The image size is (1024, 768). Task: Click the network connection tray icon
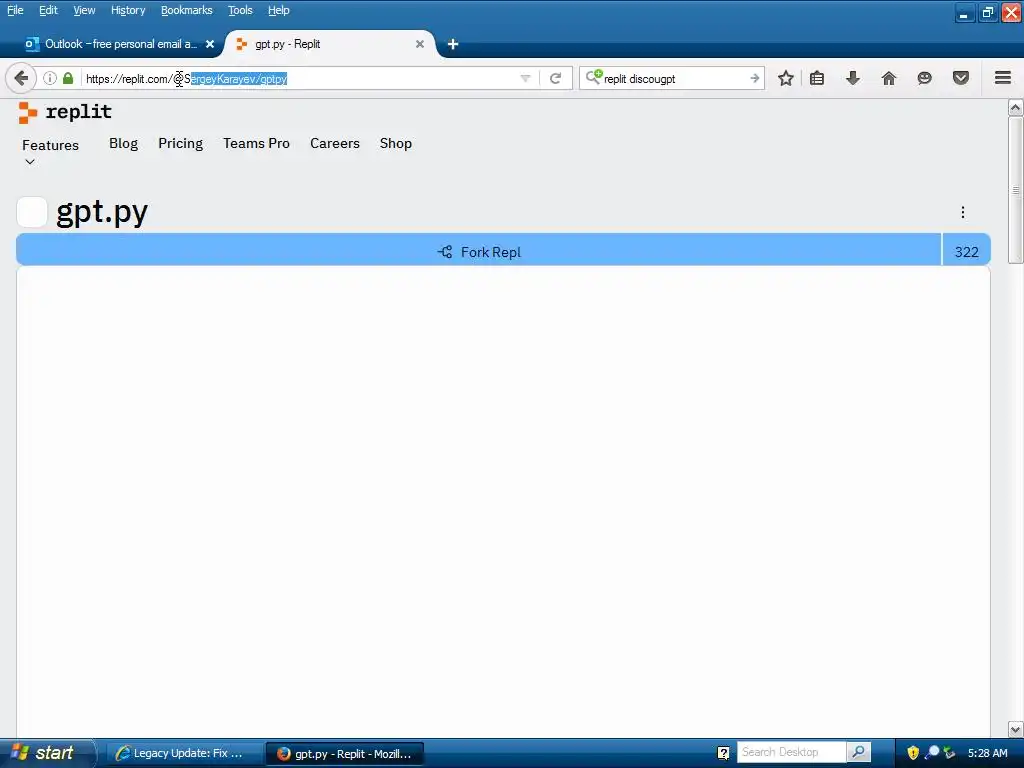click(x=950, y=753)
